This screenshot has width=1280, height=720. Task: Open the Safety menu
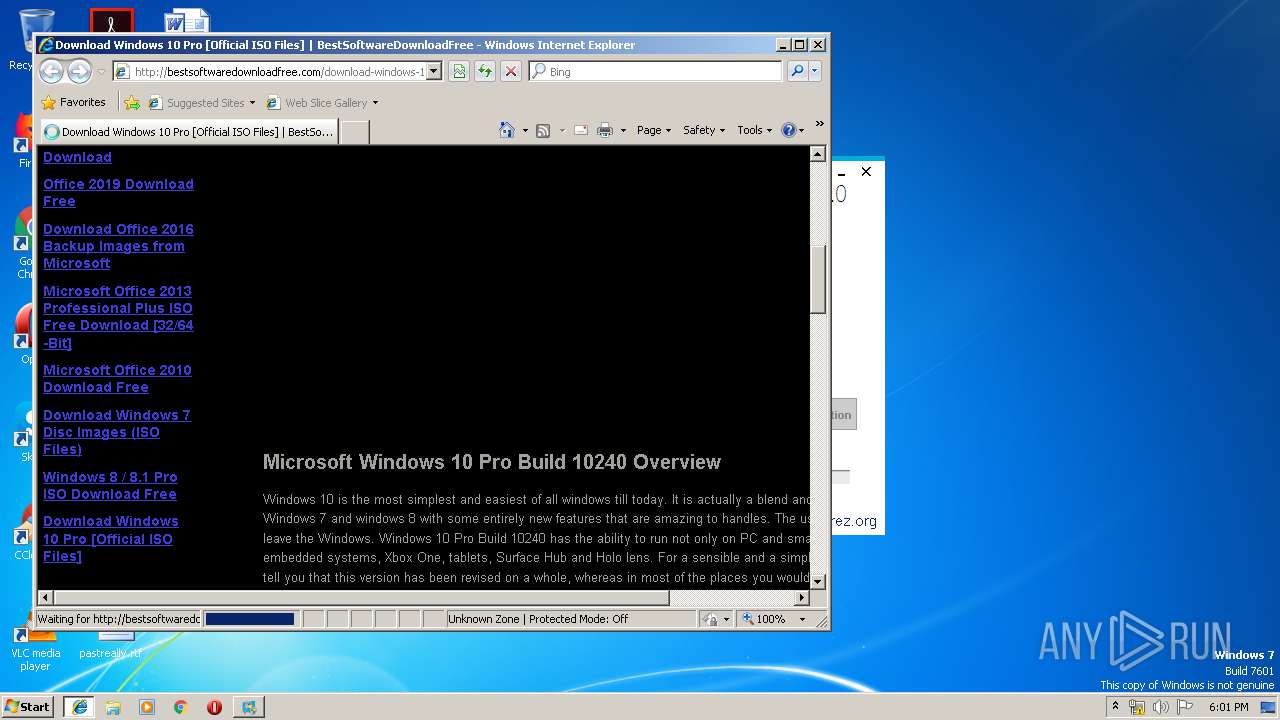coord(704,130)
